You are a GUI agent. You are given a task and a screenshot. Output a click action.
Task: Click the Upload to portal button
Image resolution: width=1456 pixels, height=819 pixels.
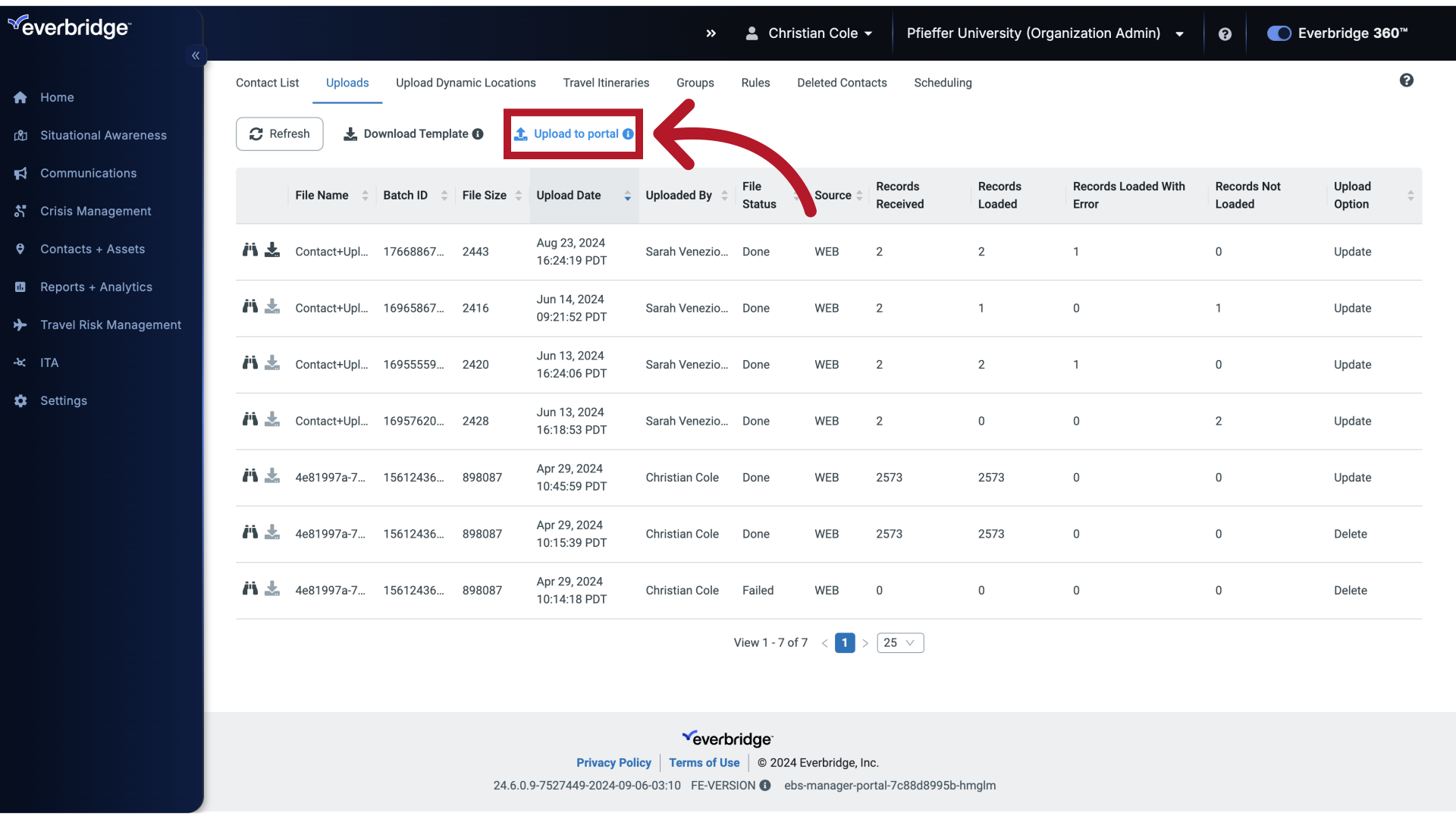point(573,134)
